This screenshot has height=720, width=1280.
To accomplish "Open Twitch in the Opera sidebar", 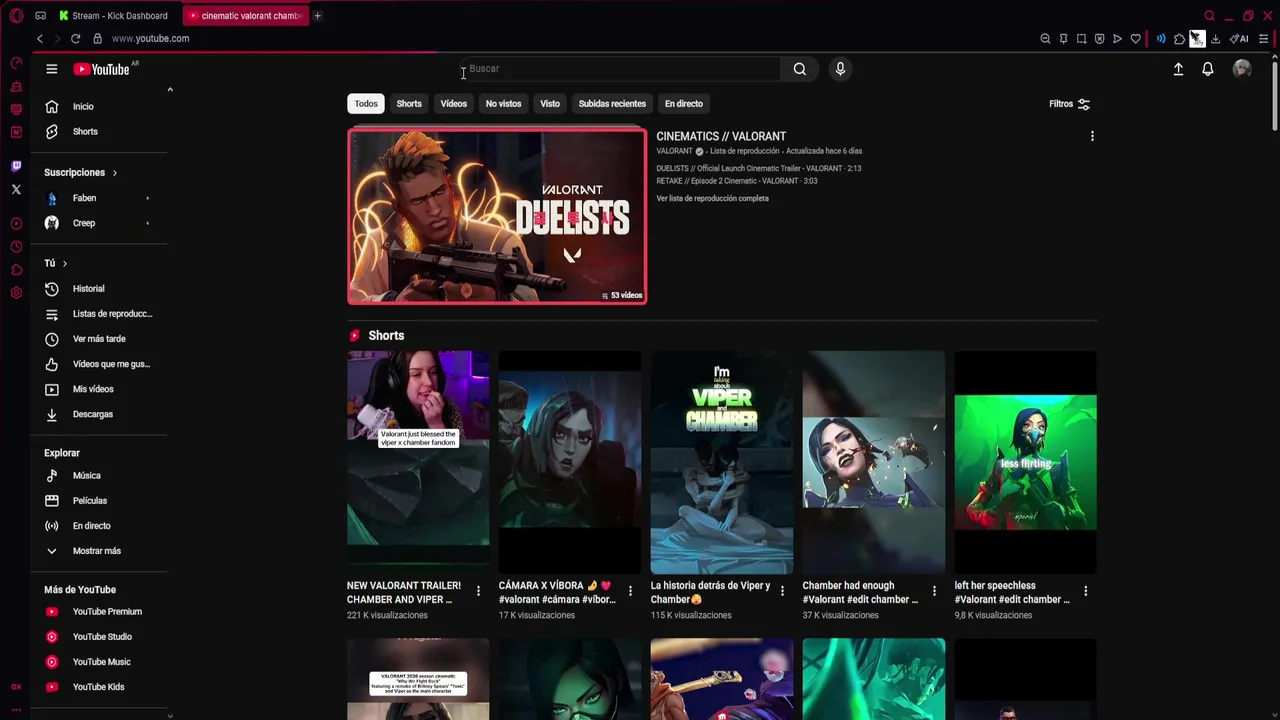I will [x=16, y=166].
